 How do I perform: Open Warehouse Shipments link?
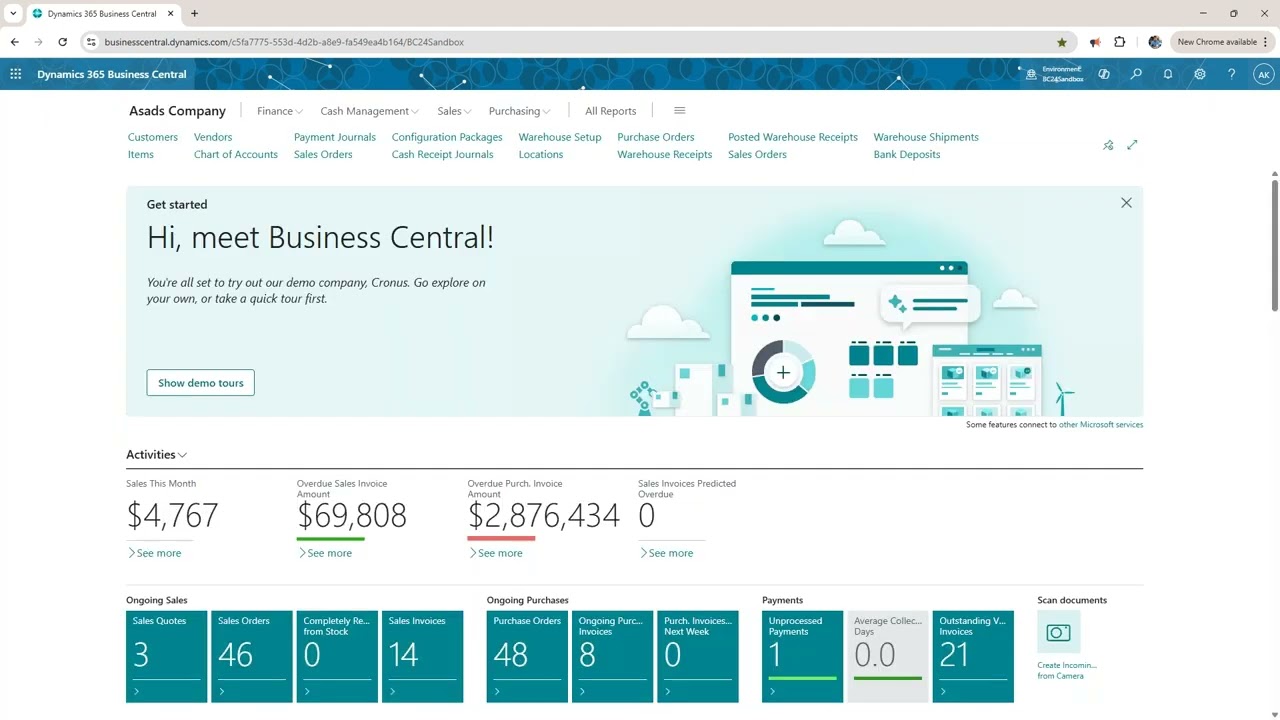tap(926, 137)
